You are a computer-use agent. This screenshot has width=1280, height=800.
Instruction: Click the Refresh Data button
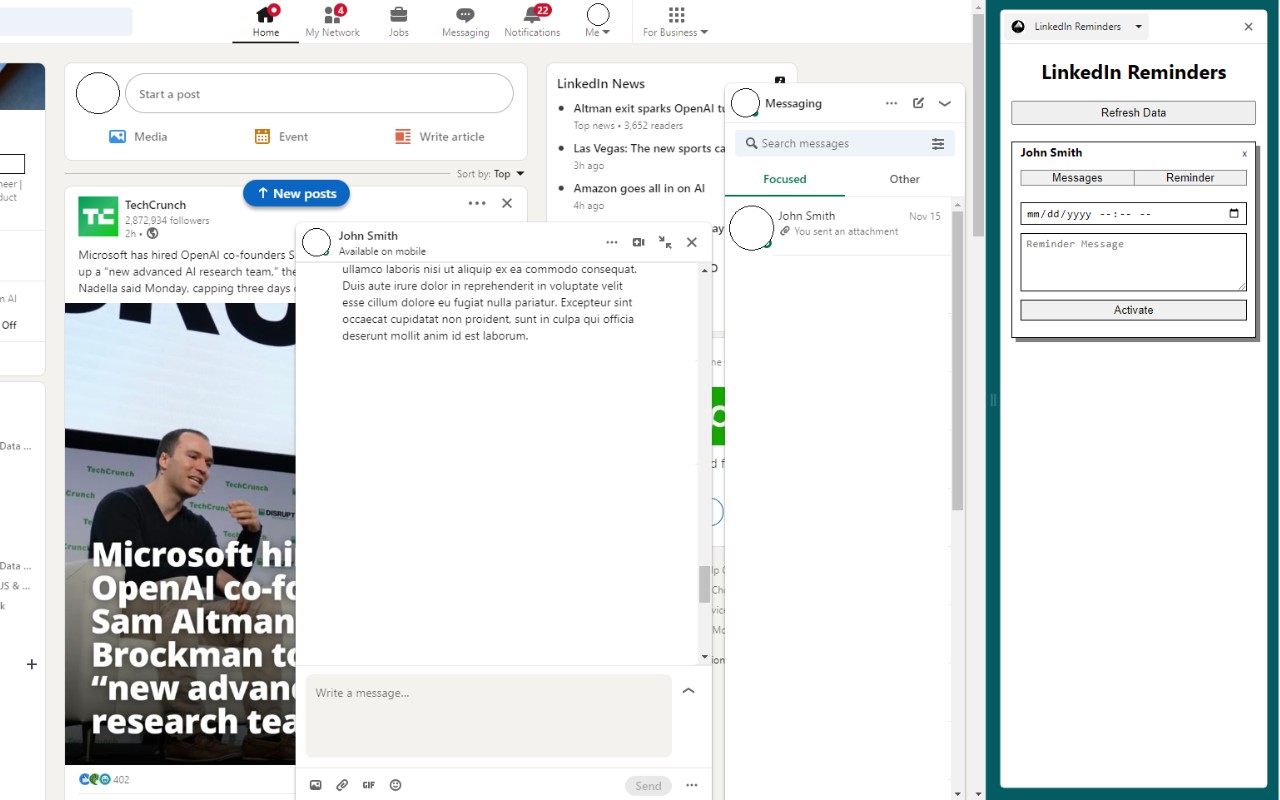[1133, 113]
